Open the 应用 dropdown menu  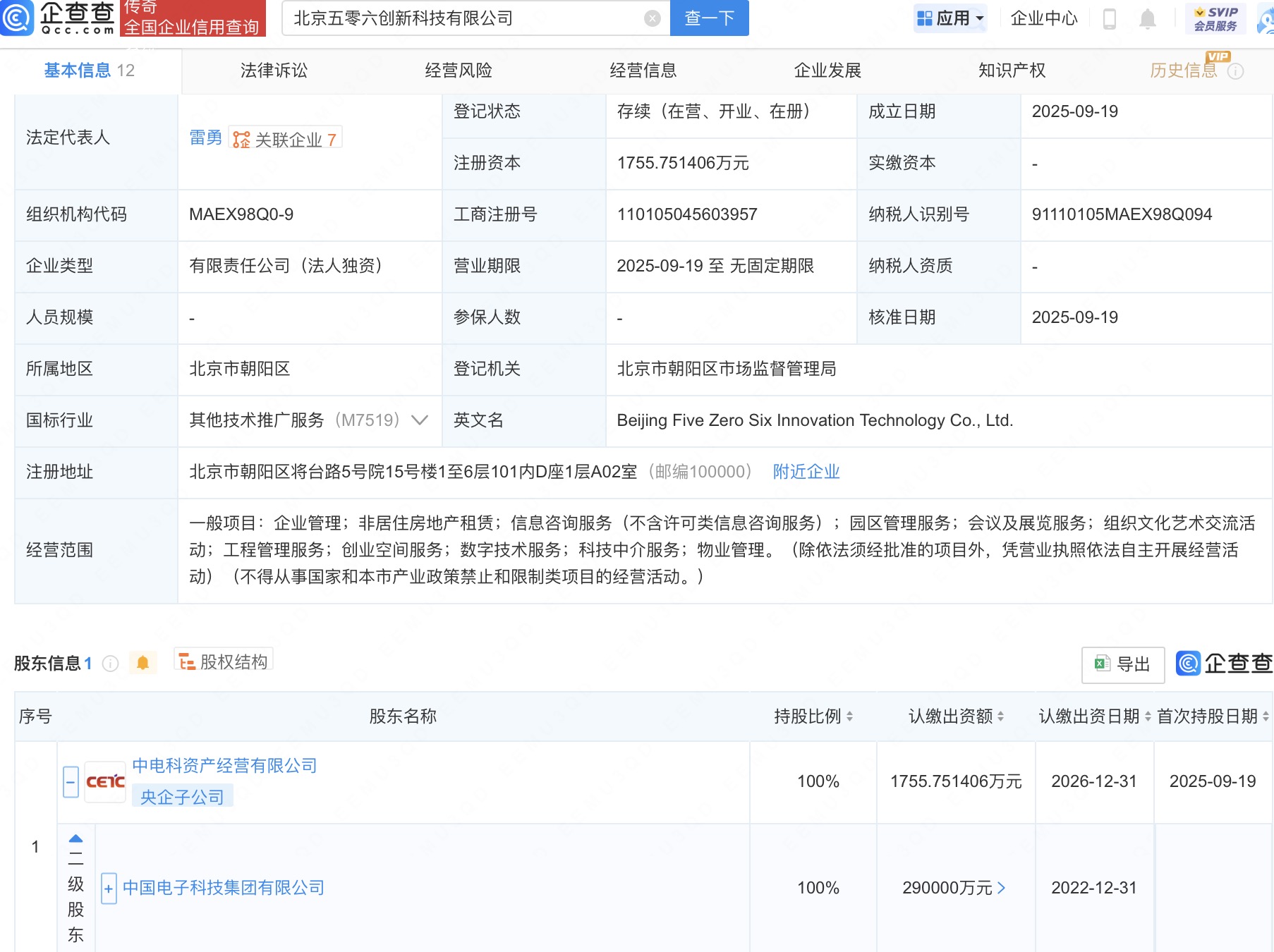point(950,18)
